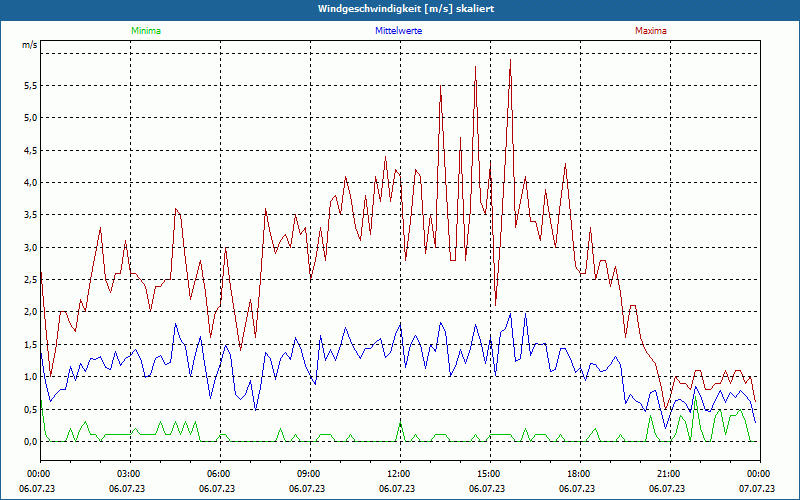Click the '03:00' time axis label
The image size is (800, 500).
130,474
